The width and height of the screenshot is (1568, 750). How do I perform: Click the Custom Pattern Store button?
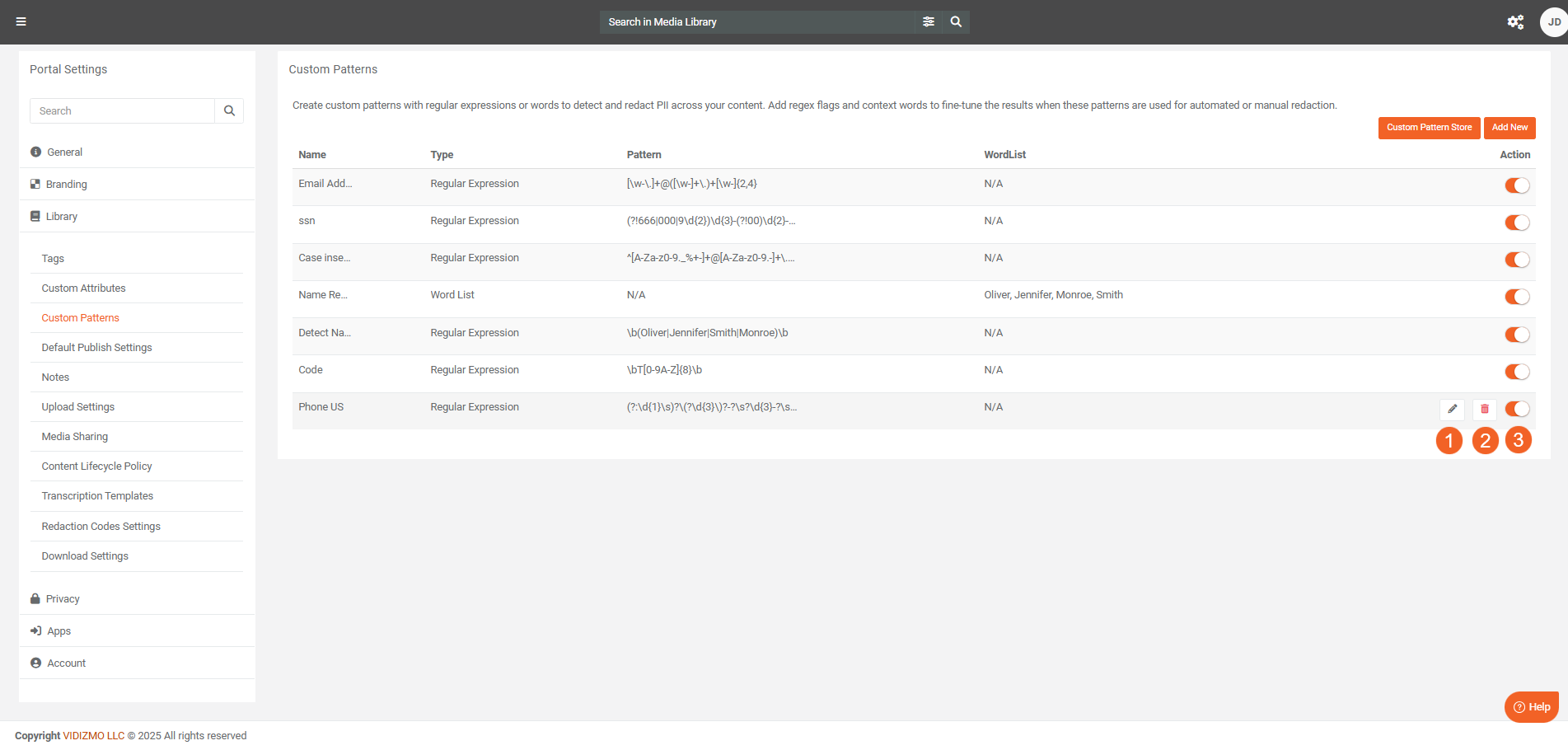pos(1429,128)
